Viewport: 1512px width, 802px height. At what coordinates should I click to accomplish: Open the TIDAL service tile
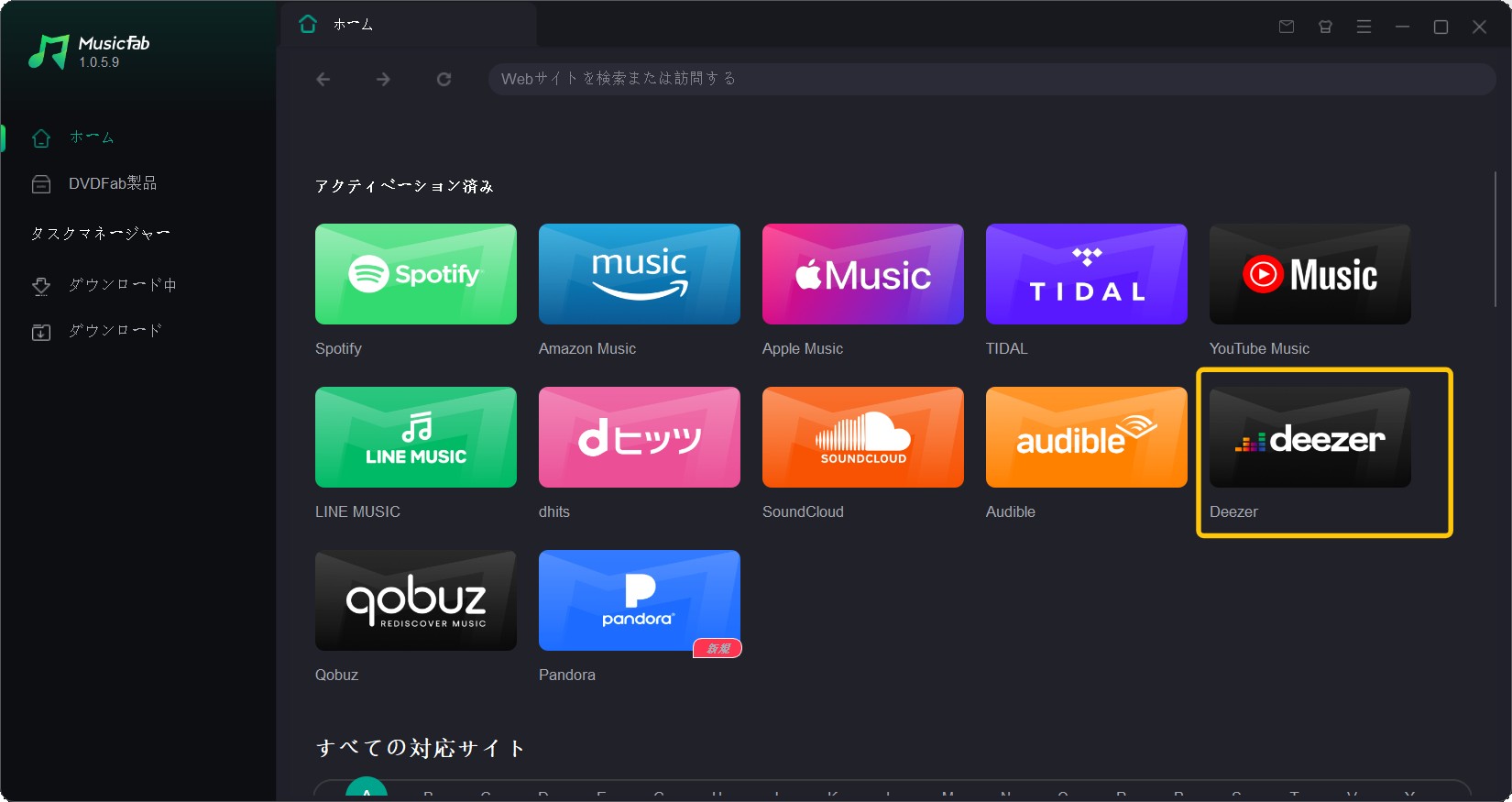[1087, 274]
